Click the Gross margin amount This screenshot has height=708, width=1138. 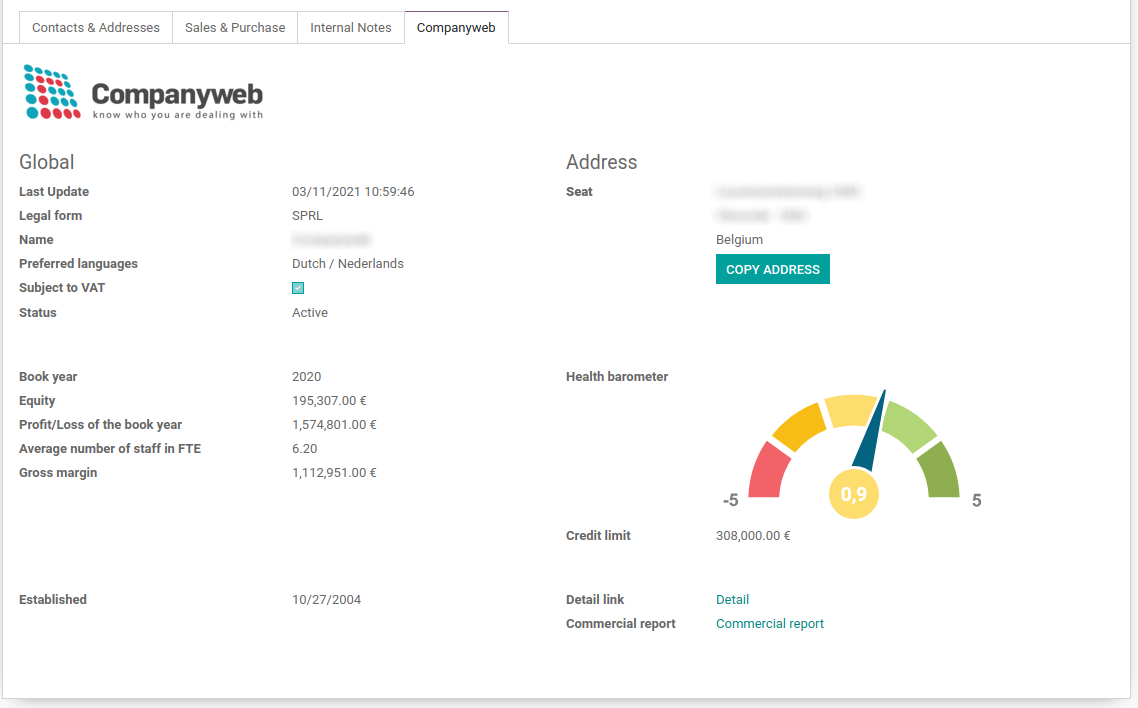[333, 472]
